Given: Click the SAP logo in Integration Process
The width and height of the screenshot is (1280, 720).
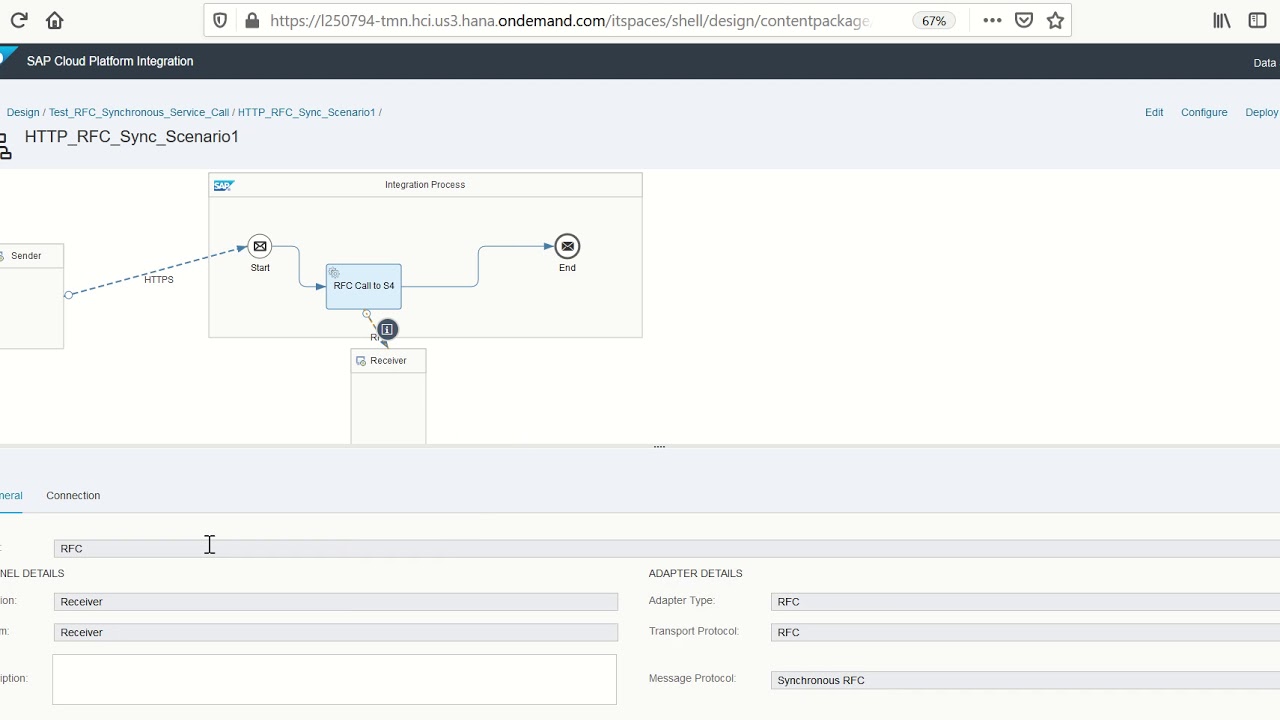Looking at the screenshot, I should [223, 185].
